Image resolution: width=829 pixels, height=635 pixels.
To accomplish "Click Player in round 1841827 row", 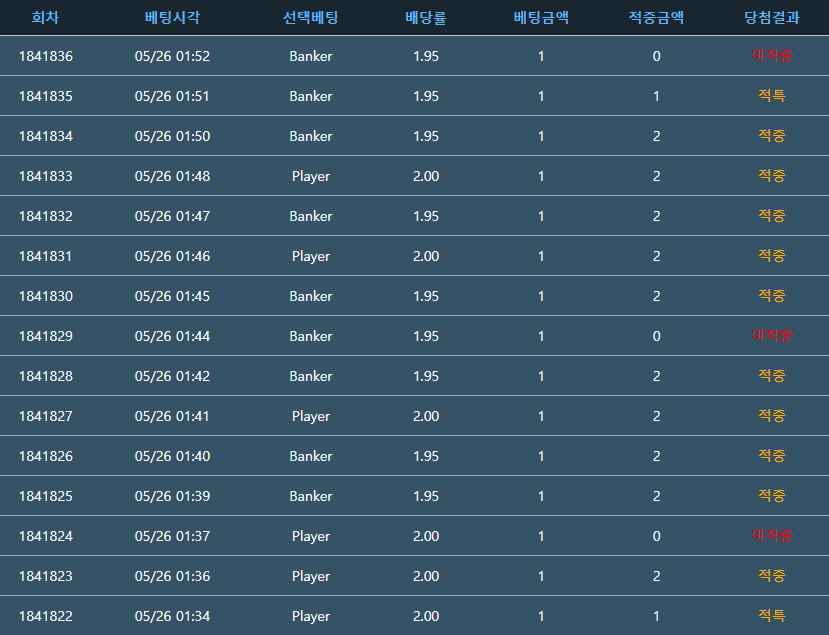I will (311, 417).
